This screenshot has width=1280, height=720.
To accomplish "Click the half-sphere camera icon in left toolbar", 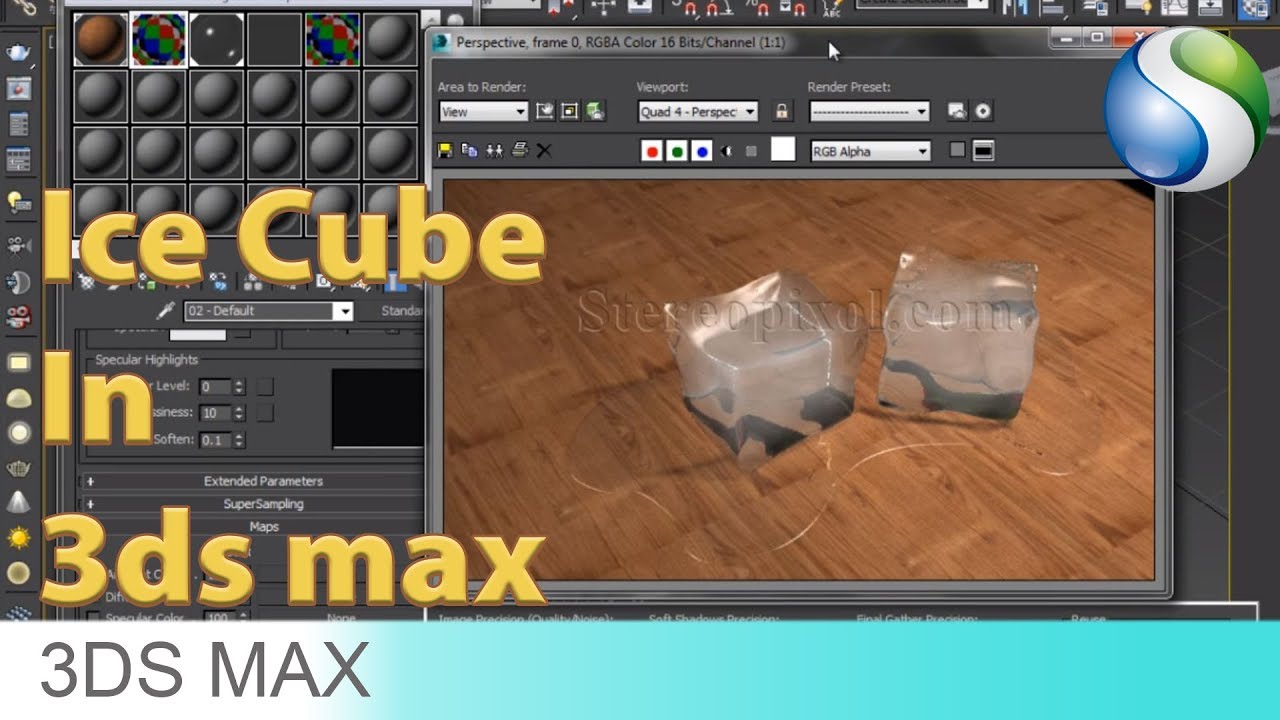I will [18, 282].
